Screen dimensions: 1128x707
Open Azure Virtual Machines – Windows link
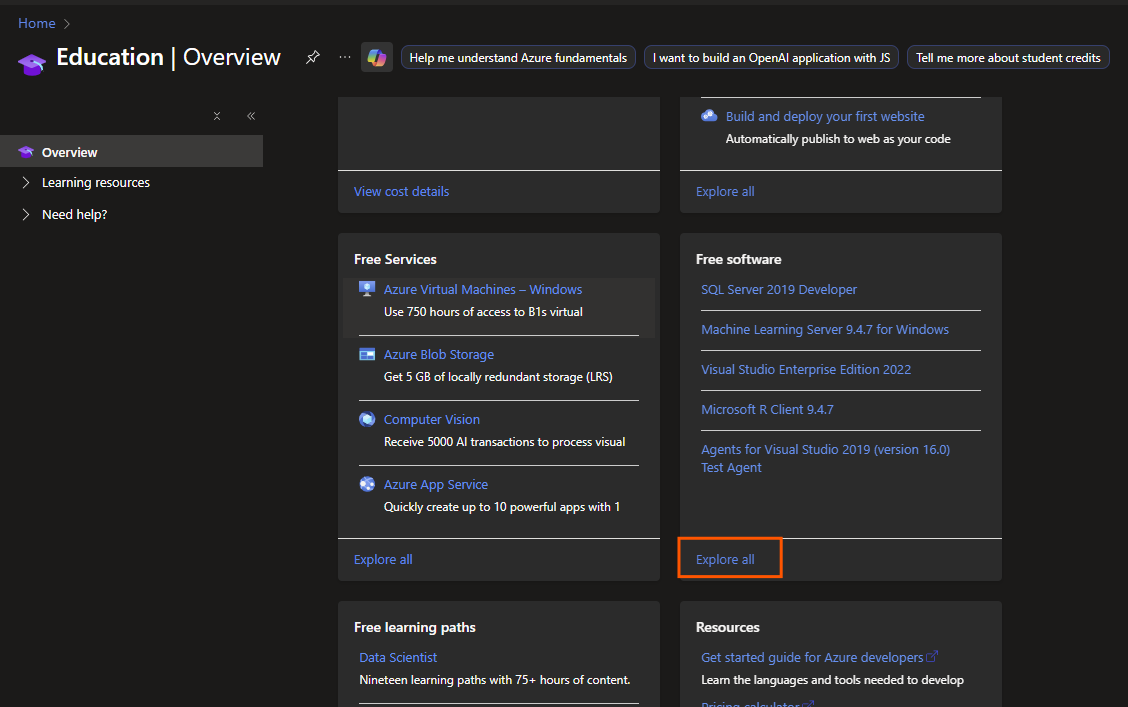(483, 289)
